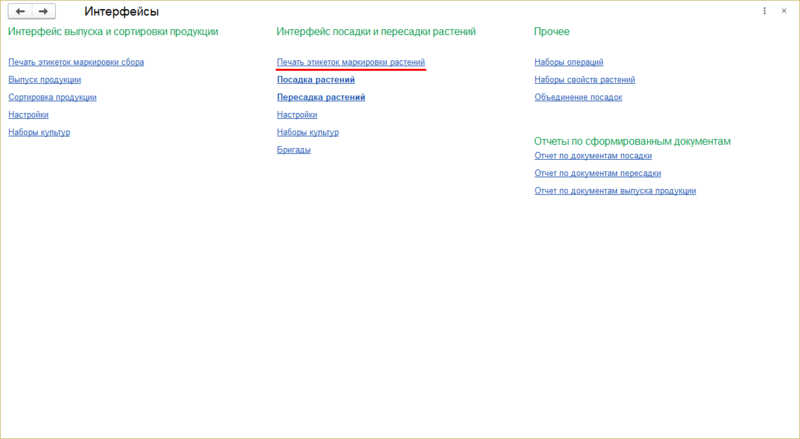The width and height of the screenshot is (800, 439).
Task: Open the Наборы свойств растений link
Action: point(585,80)
